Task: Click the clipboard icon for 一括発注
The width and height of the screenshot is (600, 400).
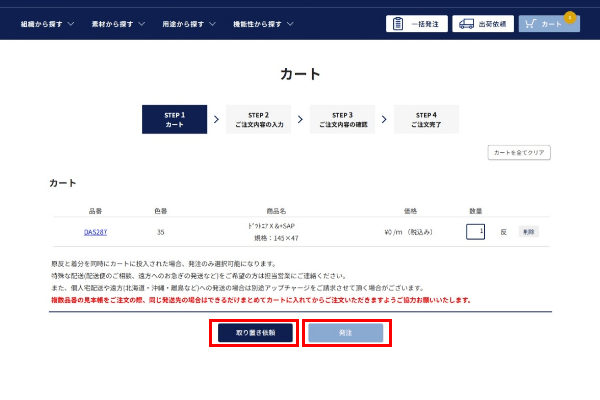Action: click(399, 23)
